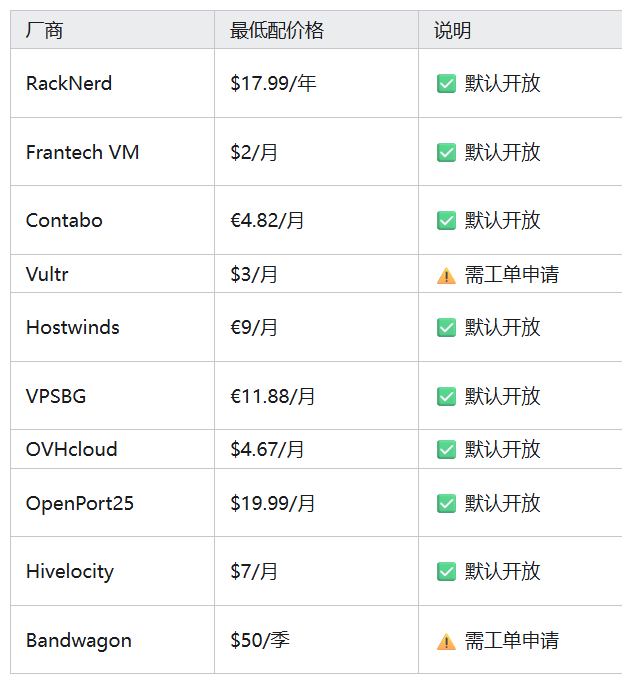622x681 pixels.
Task: Click the green checkmark in Hostwinds row
Action: 446,327
